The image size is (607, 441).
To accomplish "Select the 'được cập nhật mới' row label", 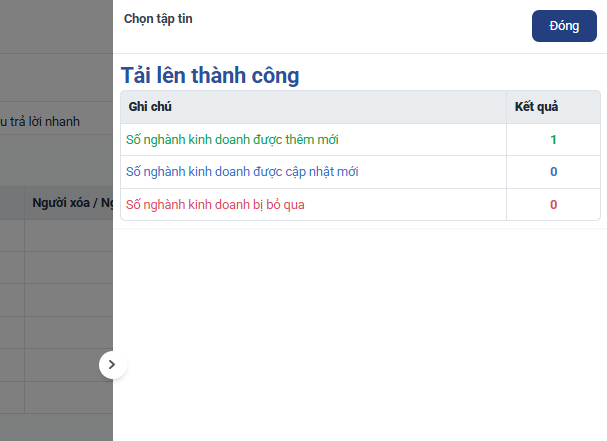I will [x=242, y=172].
